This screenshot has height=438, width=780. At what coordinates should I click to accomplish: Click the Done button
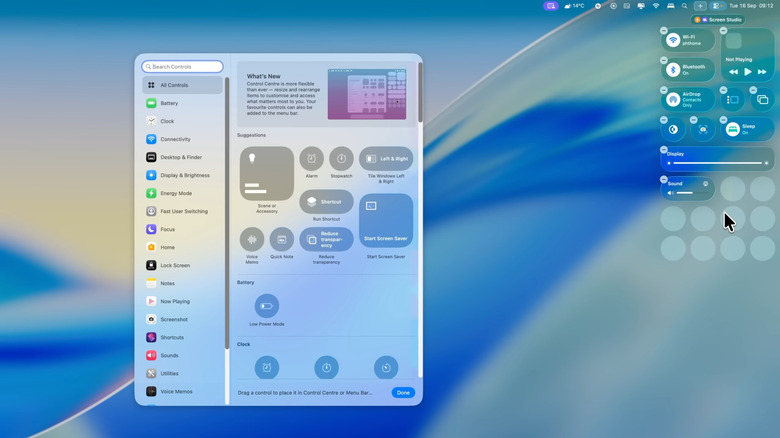click(x=403, y=393)
